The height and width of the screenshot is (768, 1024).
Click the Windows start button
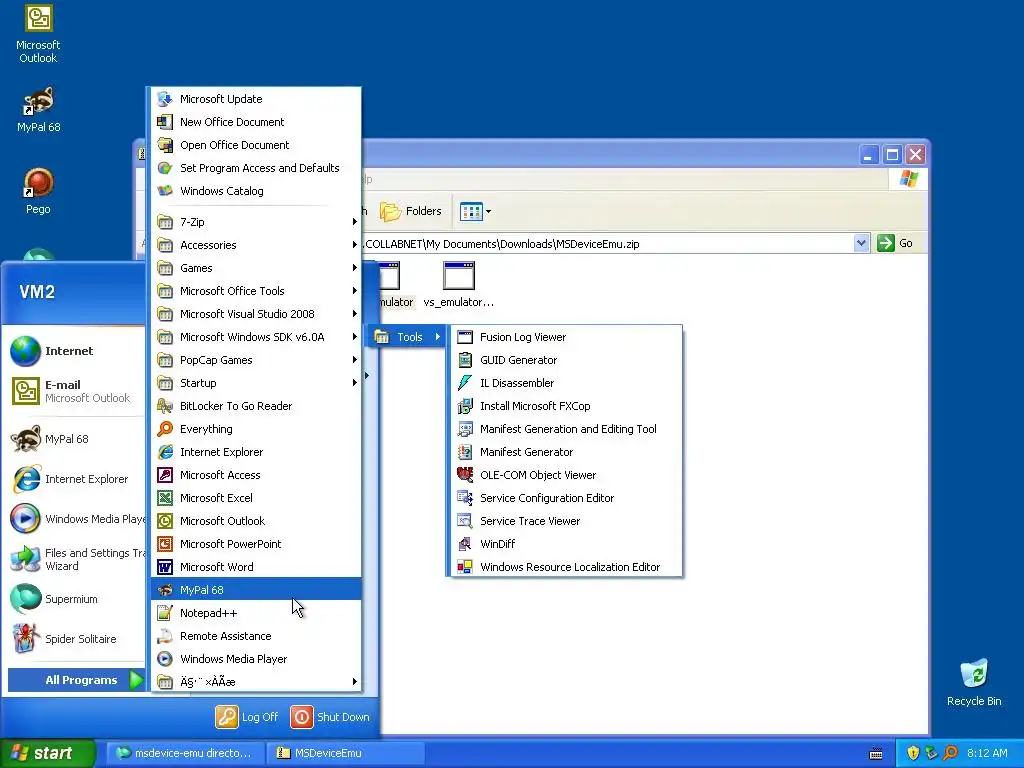[47, 753]
